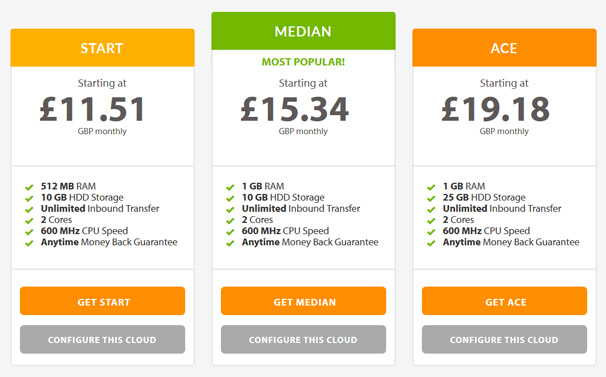Click the GET START button
The height and width of the screenshot is (377, 606).
tap(102, 301)
